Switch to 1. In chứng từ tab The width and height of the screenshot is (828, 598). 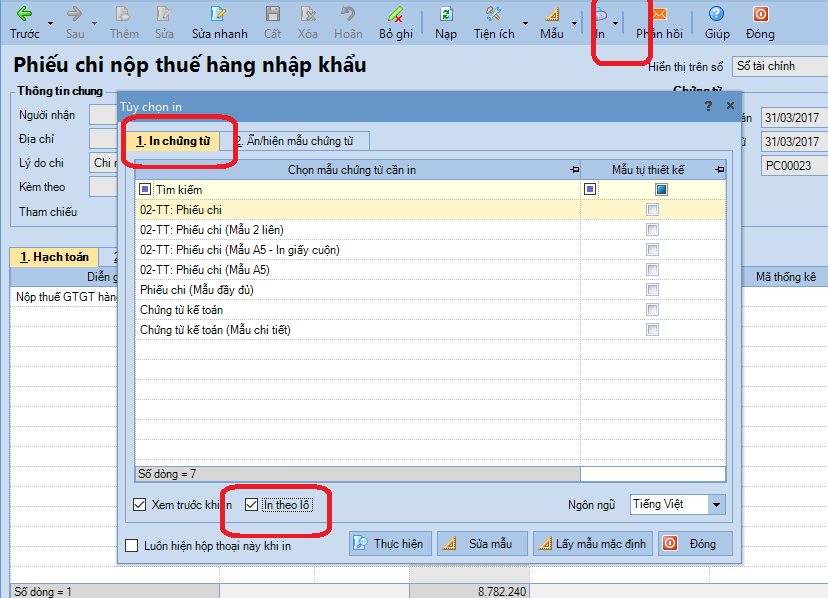pyautogui.click(x=173, y=141)
